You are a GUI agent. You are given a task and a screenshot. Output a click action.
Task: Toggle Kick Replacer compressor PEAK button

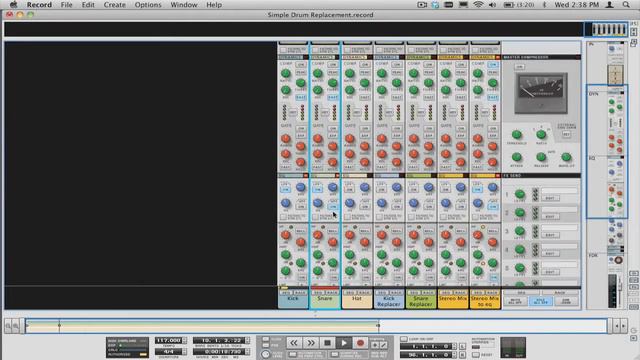click(397, 72)
